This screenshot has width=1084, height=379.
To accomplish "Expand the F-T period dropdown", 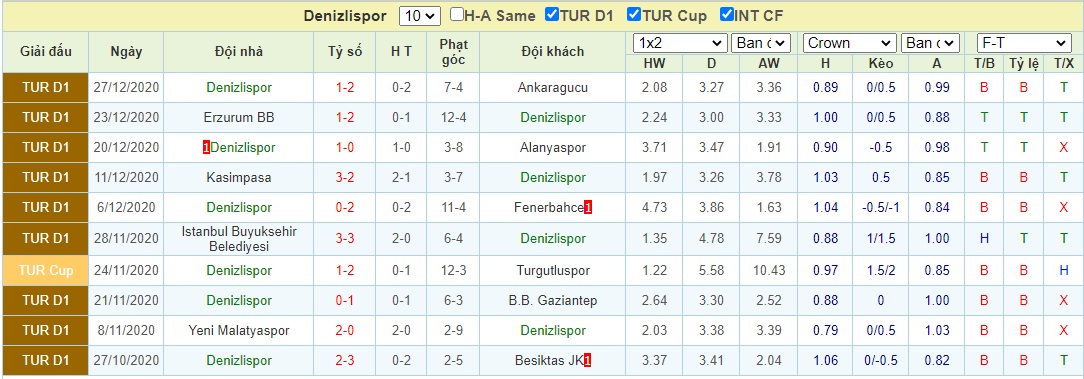I will pos(1024,43).
